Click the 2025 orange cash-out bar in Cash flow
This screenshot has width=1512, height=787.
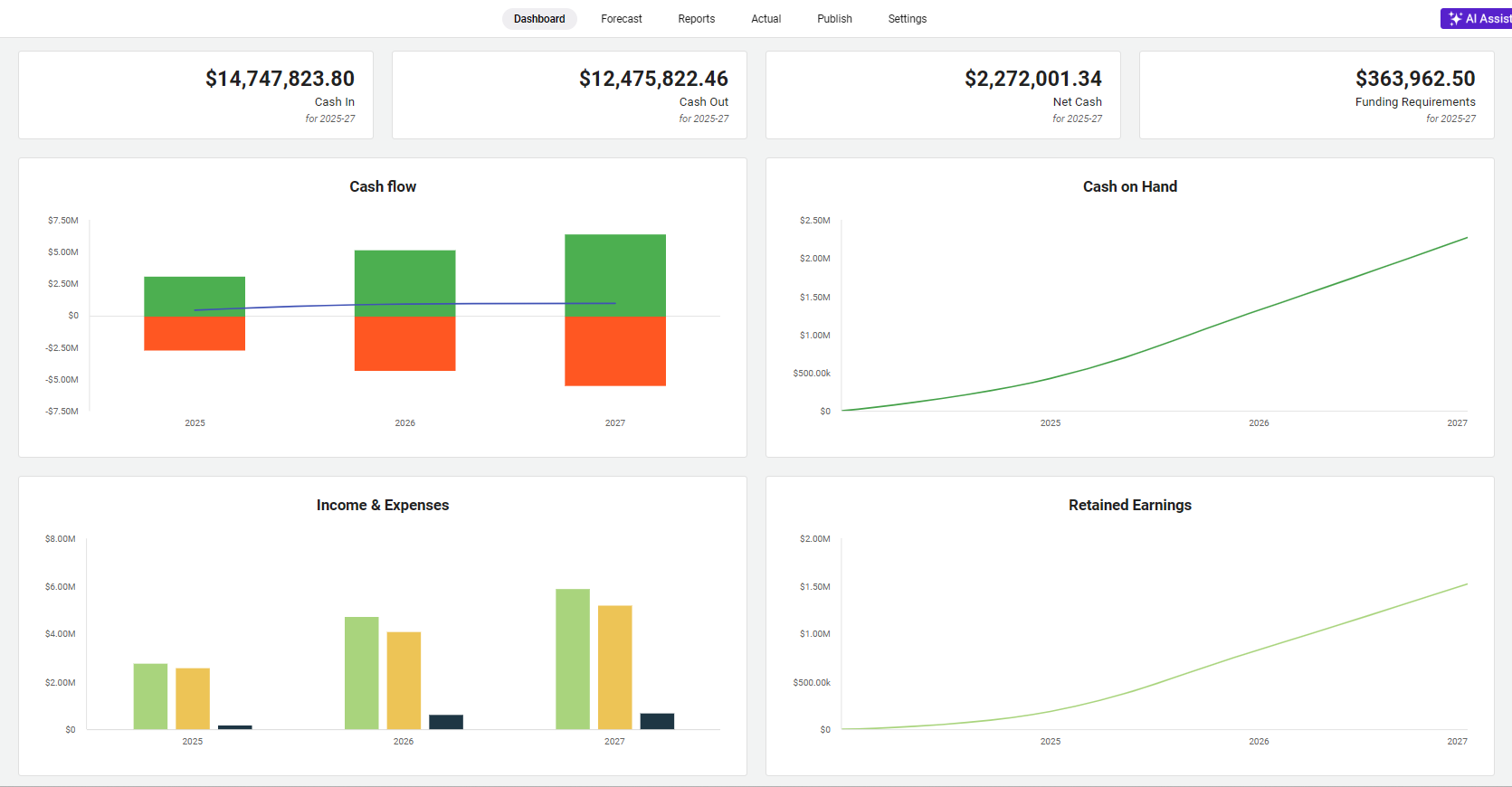tap(195, 334)
